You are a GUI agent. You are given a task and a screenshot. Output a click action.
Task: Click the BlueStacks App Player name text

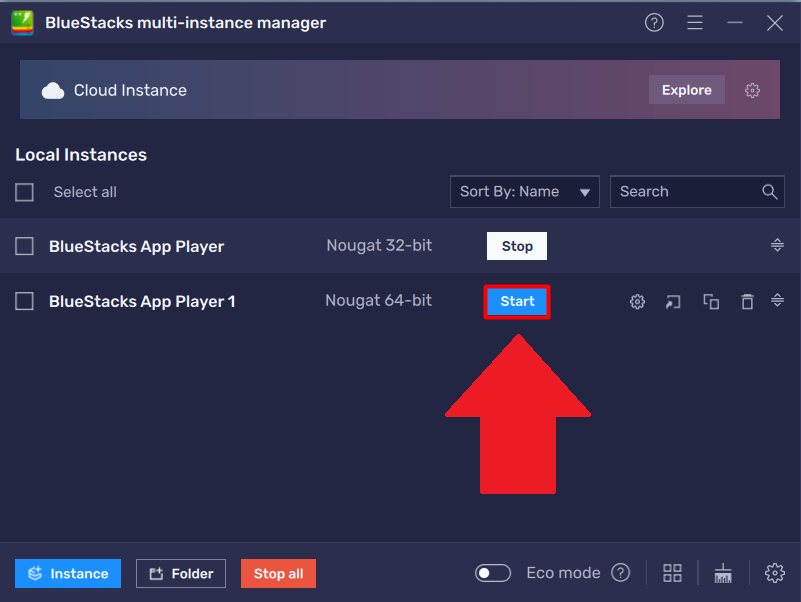136,246
